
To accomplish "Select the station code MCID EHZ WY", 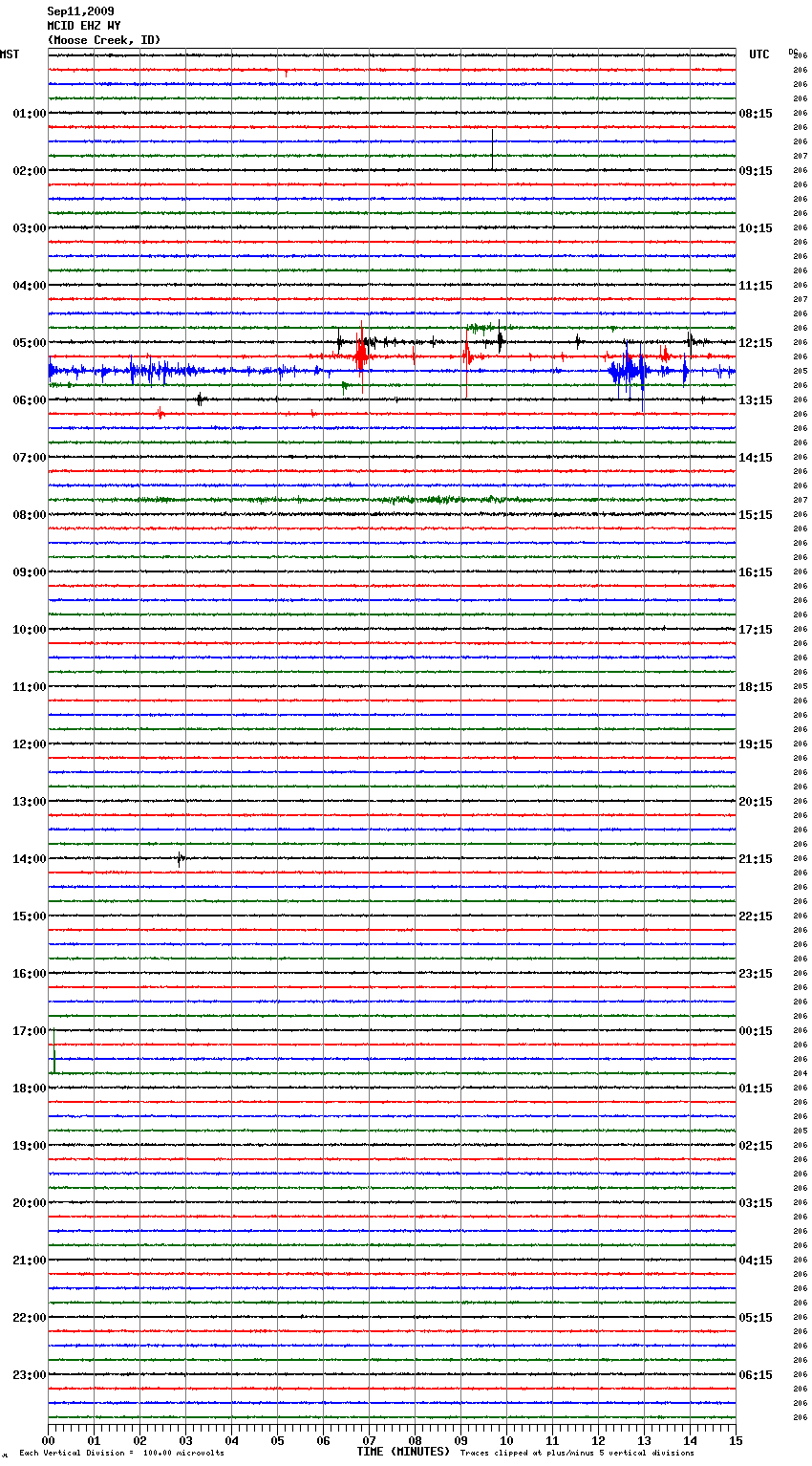I will pos(84,26).
